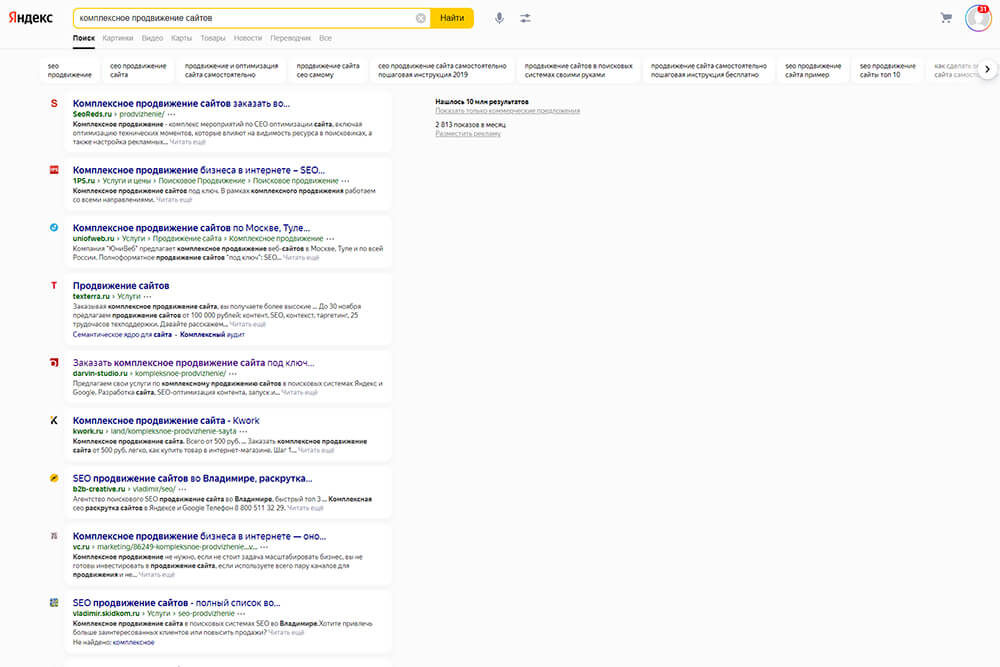Image resolution: width=1000 pixels, height=667 pixels.
Task: Open 'SEO продвижение сайтов во Владимире' result
Action: (193, 478)
